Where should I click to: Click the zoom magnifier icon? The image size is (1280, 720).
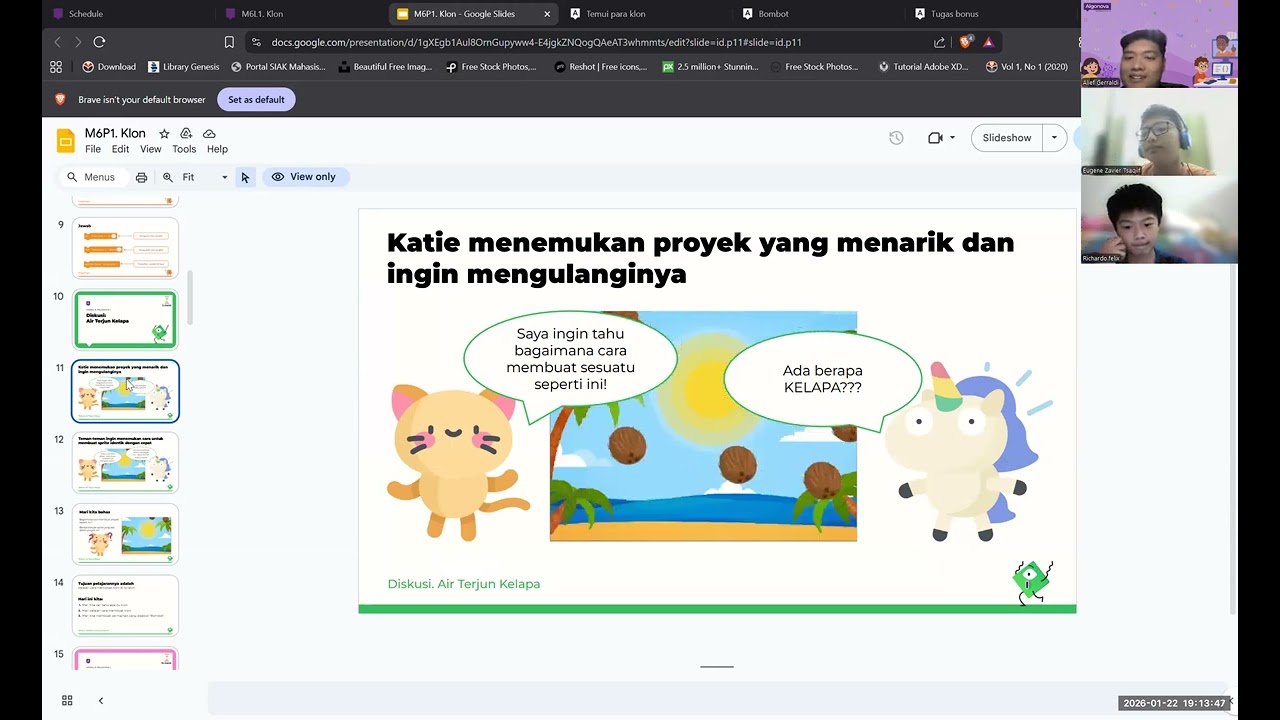pyautogui.click(x=168, y=177)
